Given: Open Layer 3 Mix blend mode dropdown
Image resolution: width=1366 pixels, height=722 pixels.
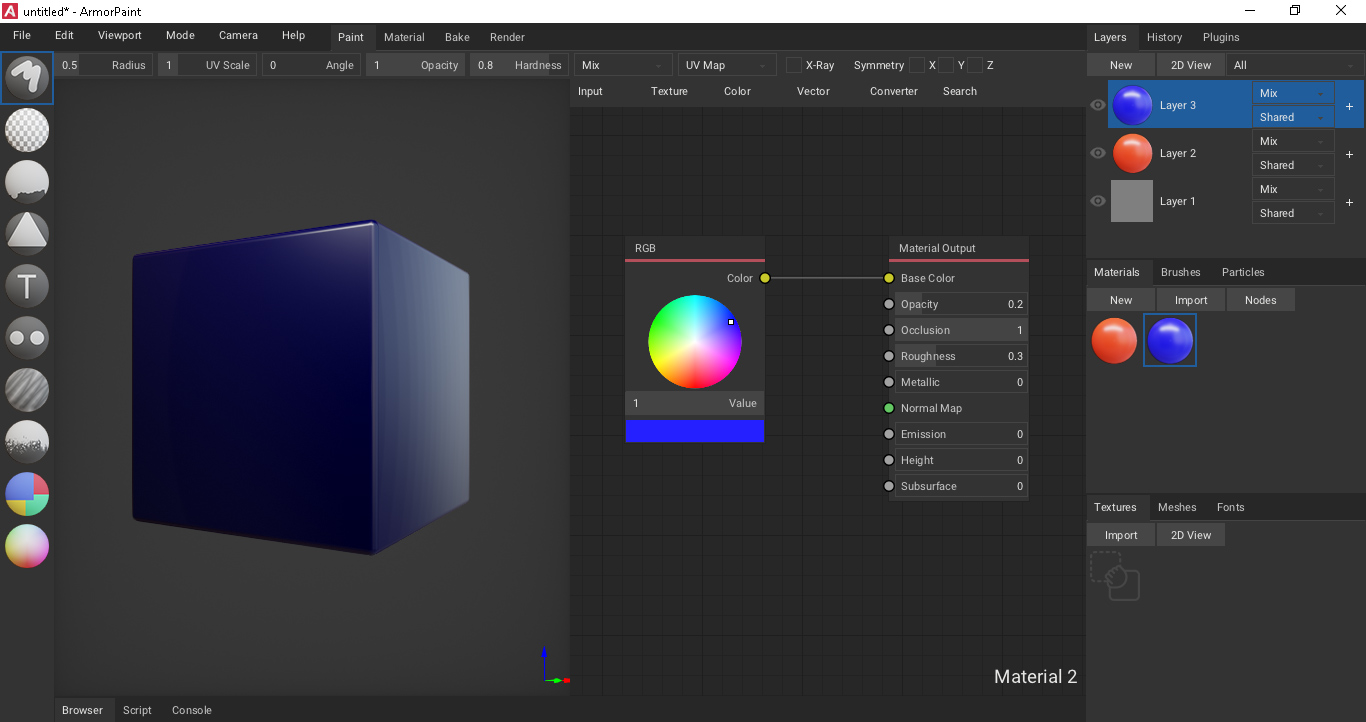Looking at the screenshot, I should (1293, 93).
